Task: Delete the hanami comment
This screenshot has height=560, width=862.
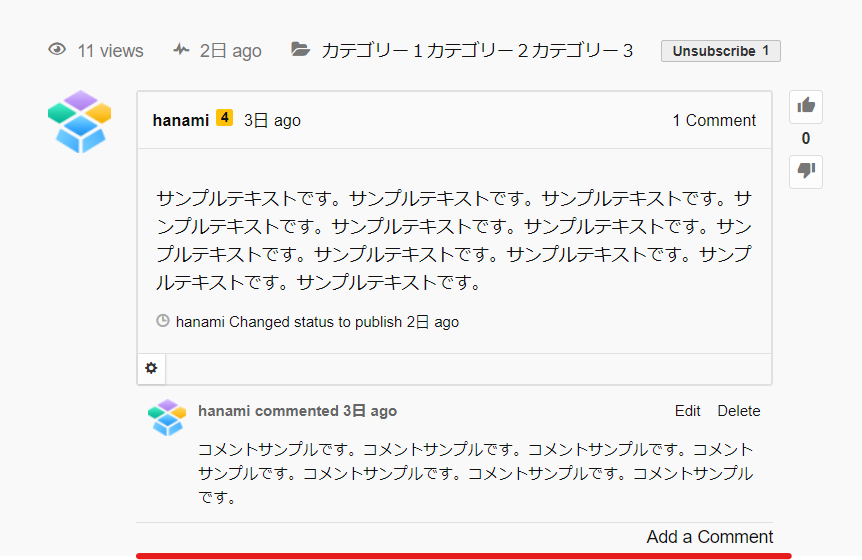Action: 739,411
